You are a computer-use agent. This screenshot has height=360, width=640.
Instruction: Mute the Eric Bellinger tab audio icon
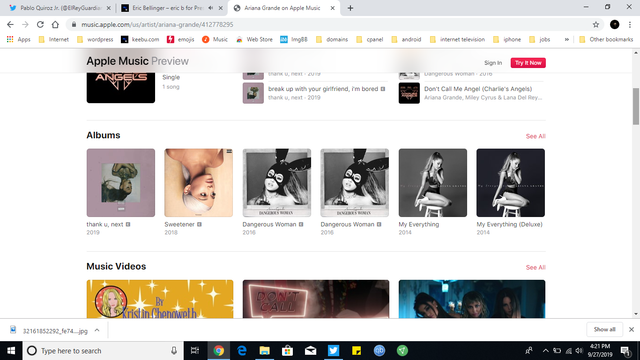pos(211,8)
